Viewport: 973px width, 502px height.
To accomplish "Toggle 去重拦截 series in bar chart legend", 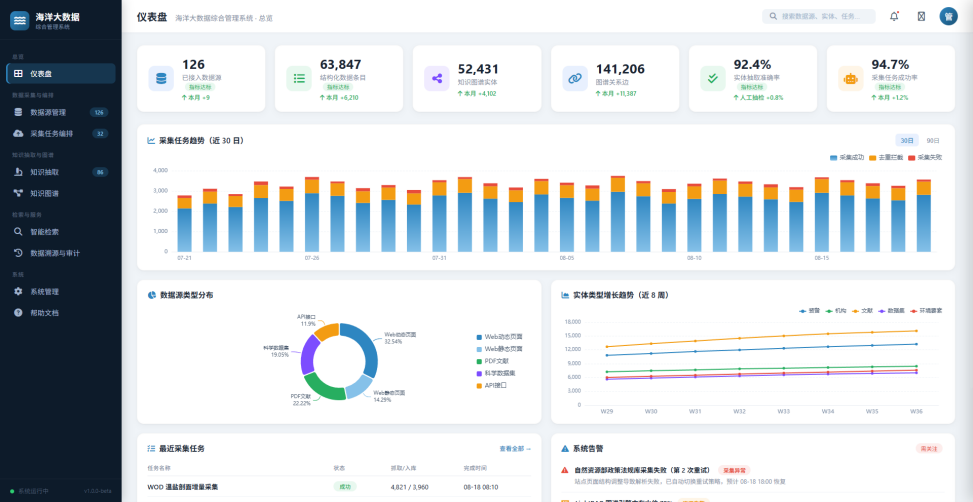I will pos(886,158).
